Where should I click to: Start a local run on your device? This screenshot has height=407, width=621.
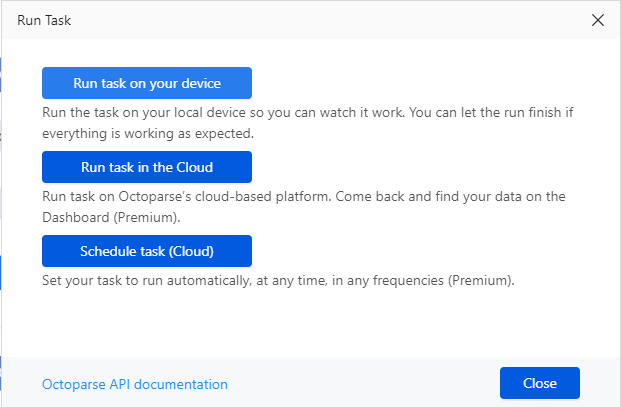(146, 83)
